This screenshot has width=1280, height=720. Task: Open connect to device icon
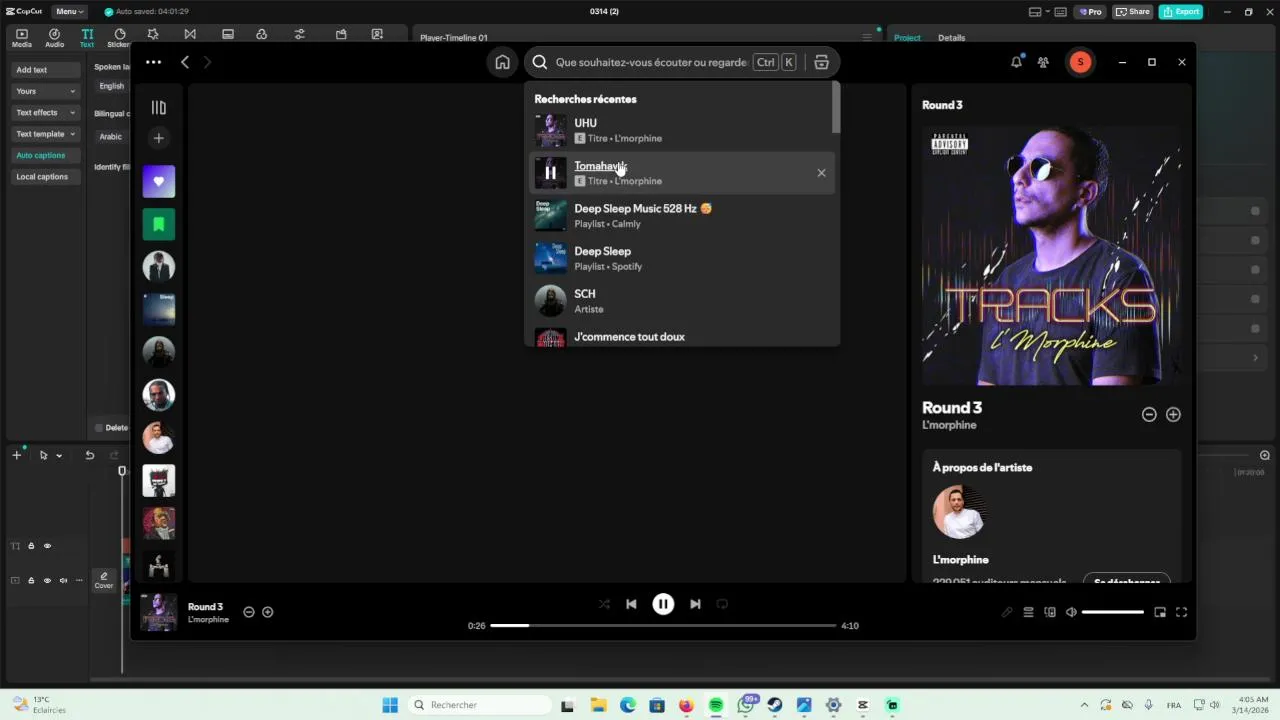point(1050,612)
